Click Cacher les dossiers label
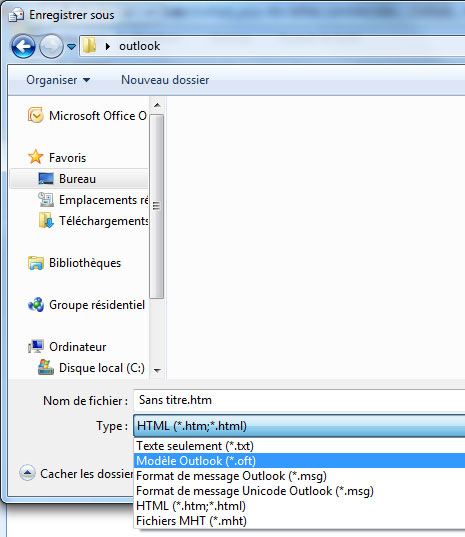 [87, 474]
